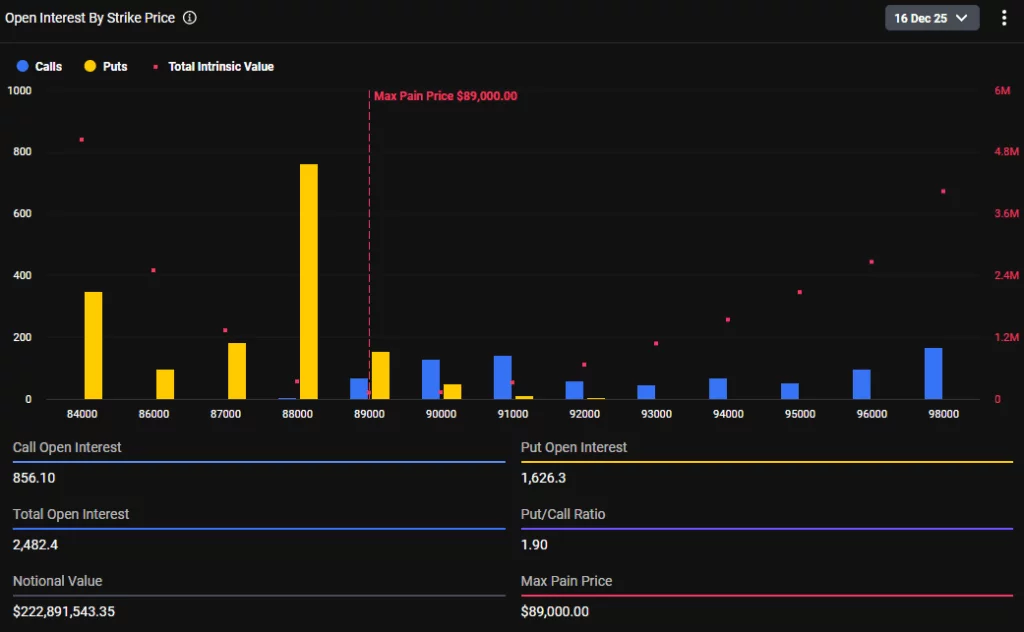Click the yellow put bar at 84000
The width and height of the screenshot is (1024, 632).
tap(93, 345)
